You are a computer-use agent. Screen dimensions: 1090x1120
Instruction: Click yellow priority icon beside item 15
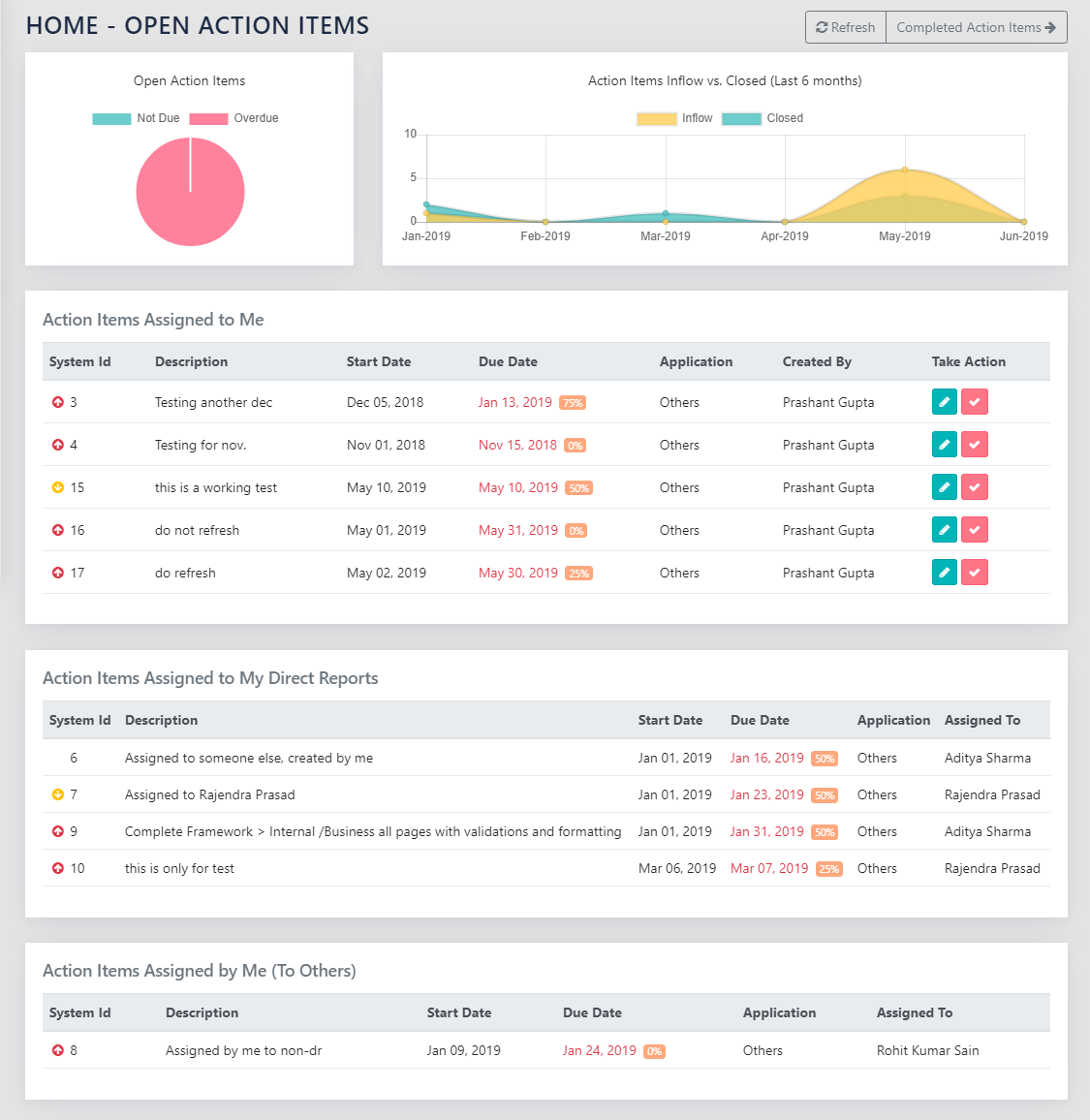[58, 487]
